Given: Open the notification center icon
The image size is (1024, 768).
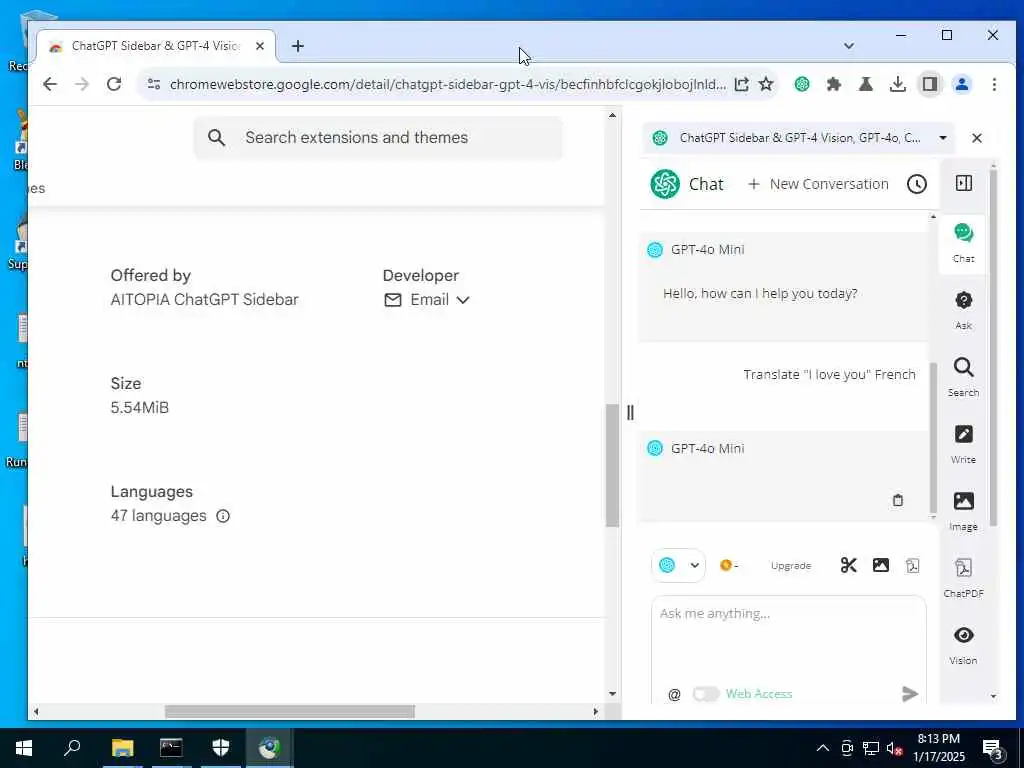Looking at the screenshot, I should pyautogui.click(x=993, y=749).
